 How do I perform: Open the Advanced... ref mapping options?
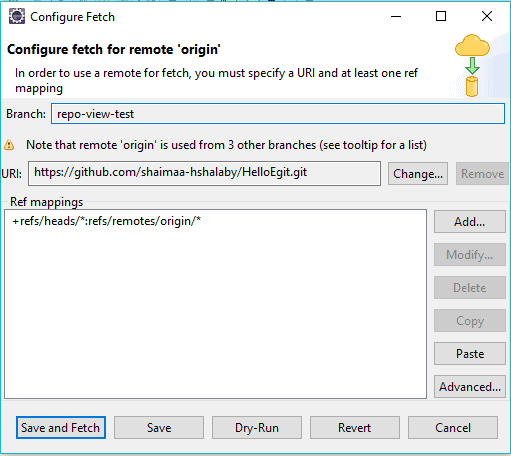point(470,387)
